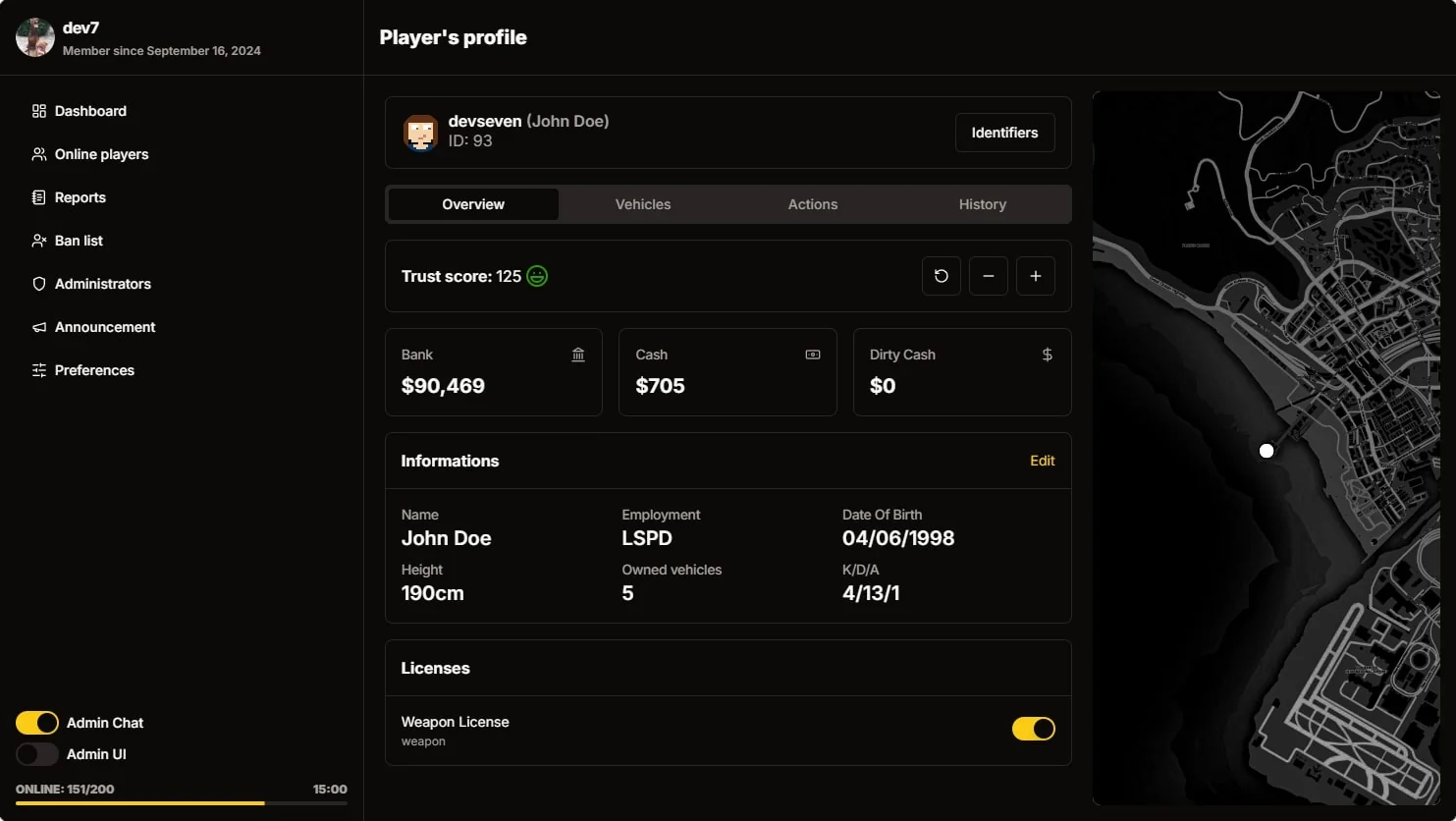
Task: Select the Dashboard icon in the sidebar
Action: (x=37, y=111)
